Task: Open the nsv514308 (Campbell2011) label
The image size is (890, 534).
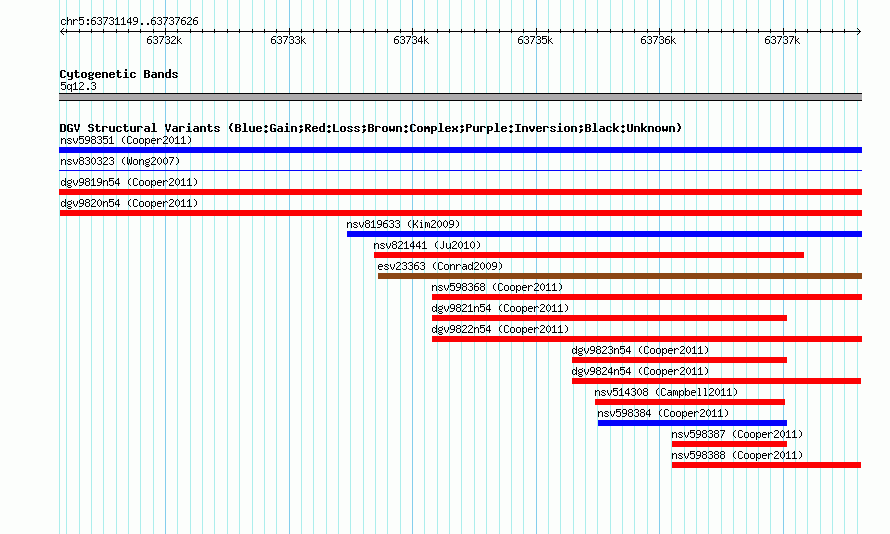Action: [666, 392]
